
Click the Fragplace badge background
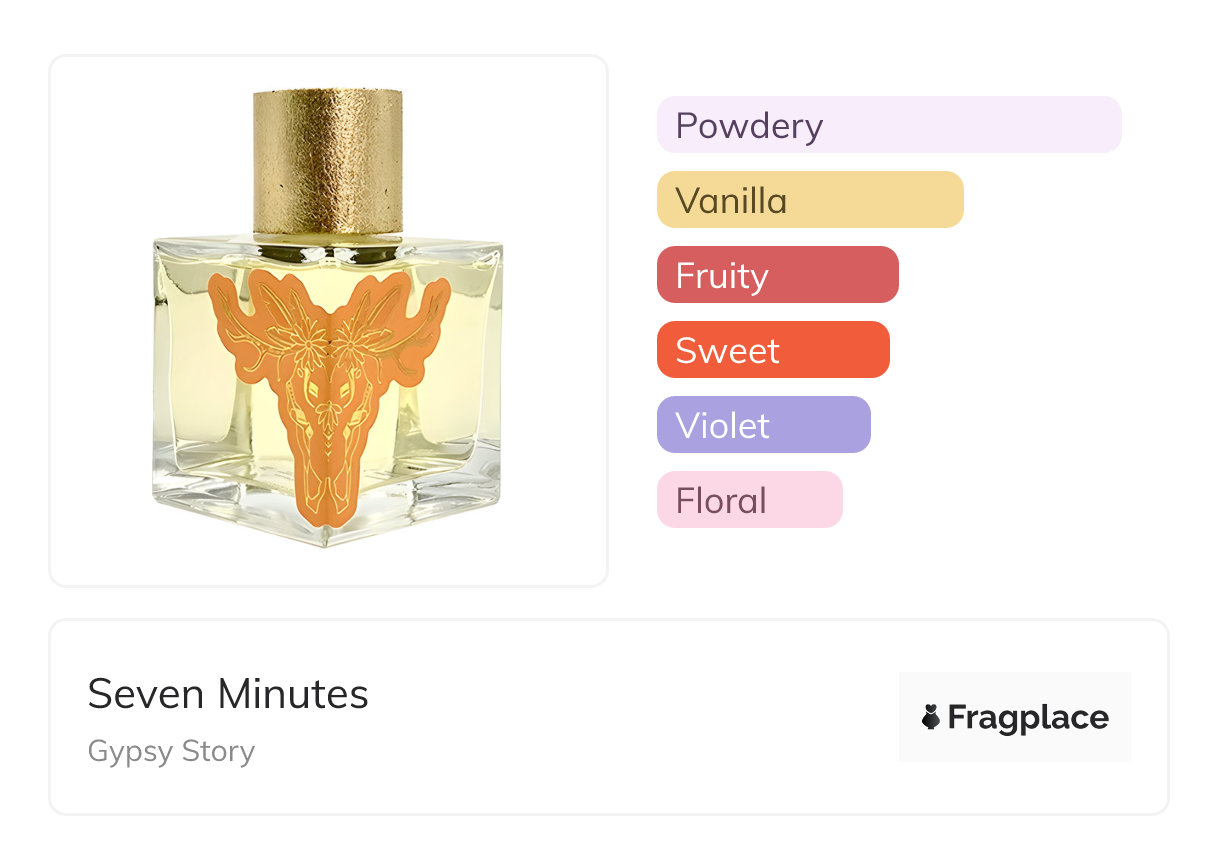coord(1015,717)
